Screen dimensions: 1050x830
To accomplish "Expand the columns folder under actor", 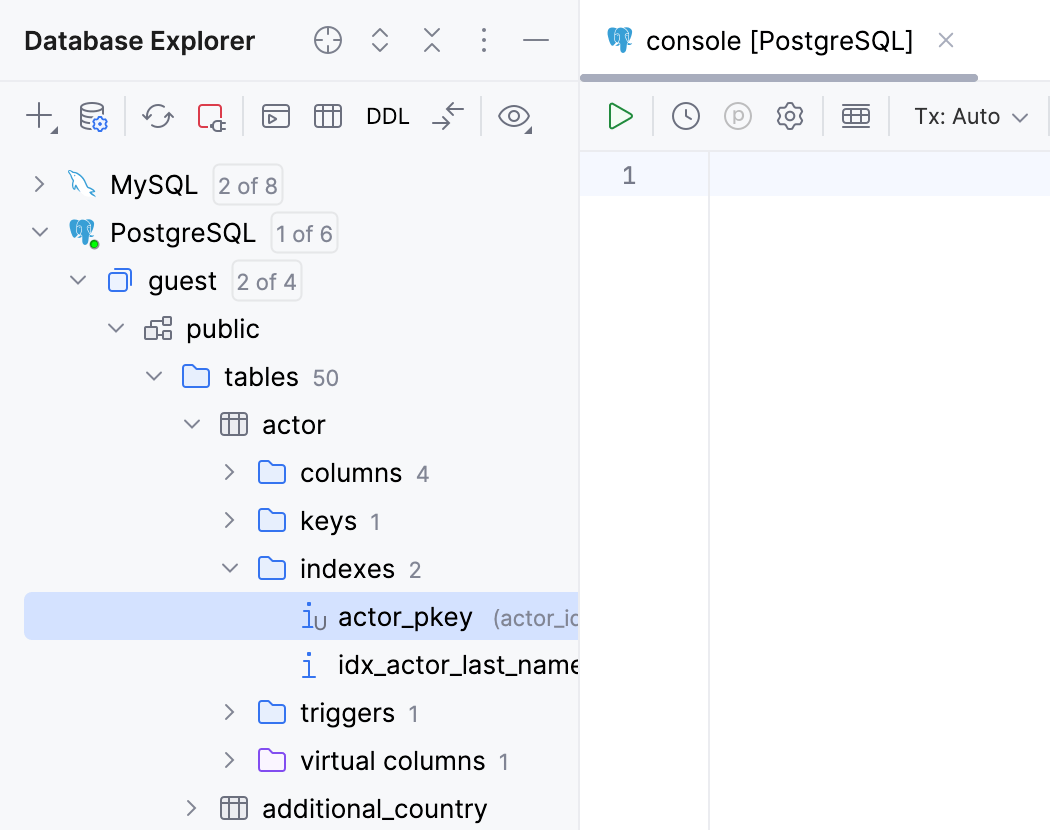I will pos(229,472).
